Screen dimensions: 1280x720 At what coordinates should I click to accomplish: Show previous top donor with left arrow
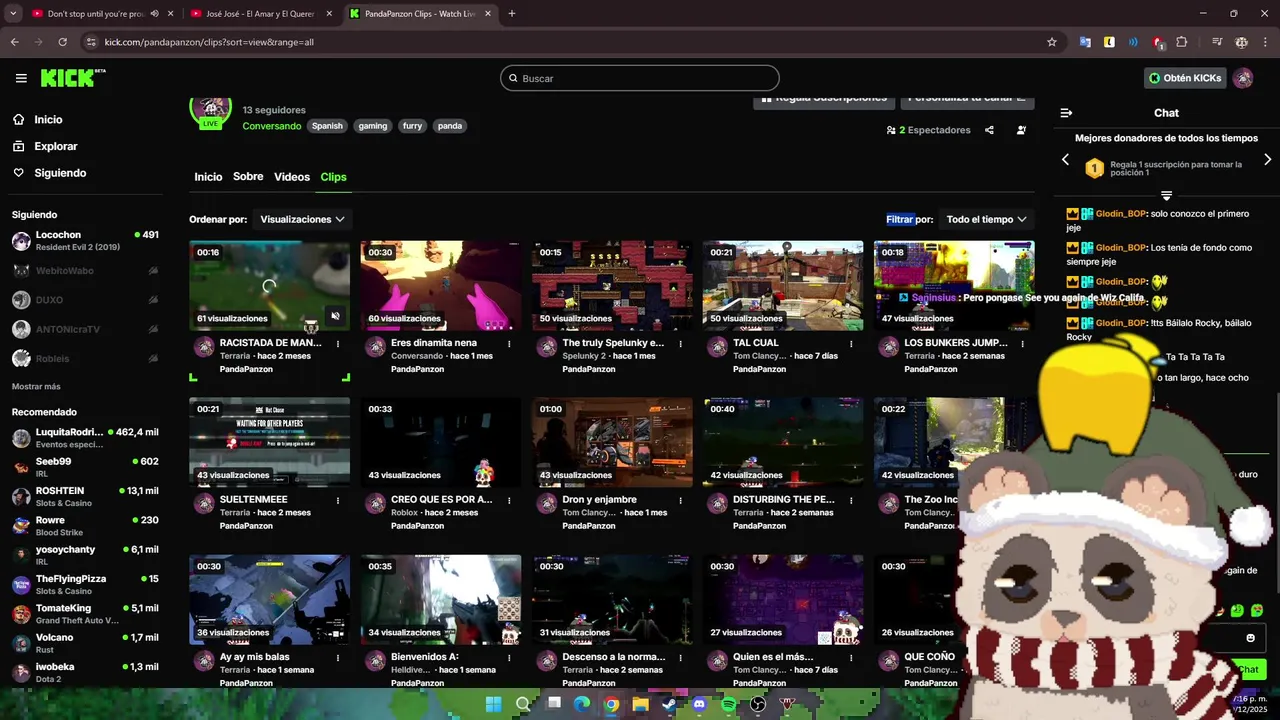click(x=1065, y=160)
